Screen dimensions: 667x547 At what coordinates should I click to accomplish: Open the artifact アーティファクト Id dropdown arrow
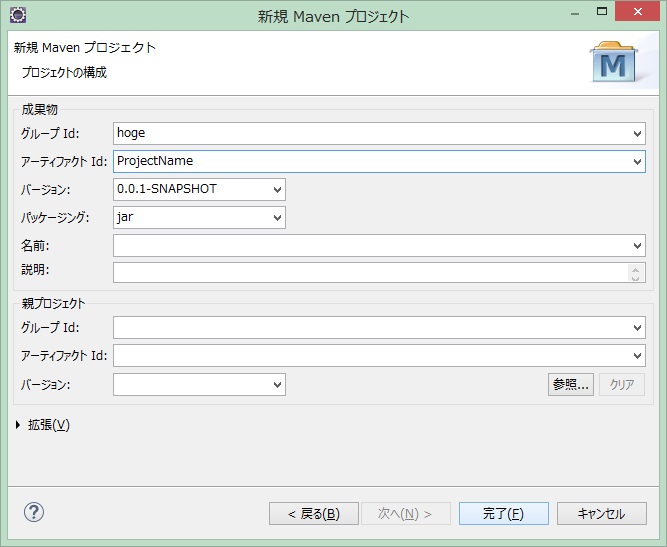(637, 162)
